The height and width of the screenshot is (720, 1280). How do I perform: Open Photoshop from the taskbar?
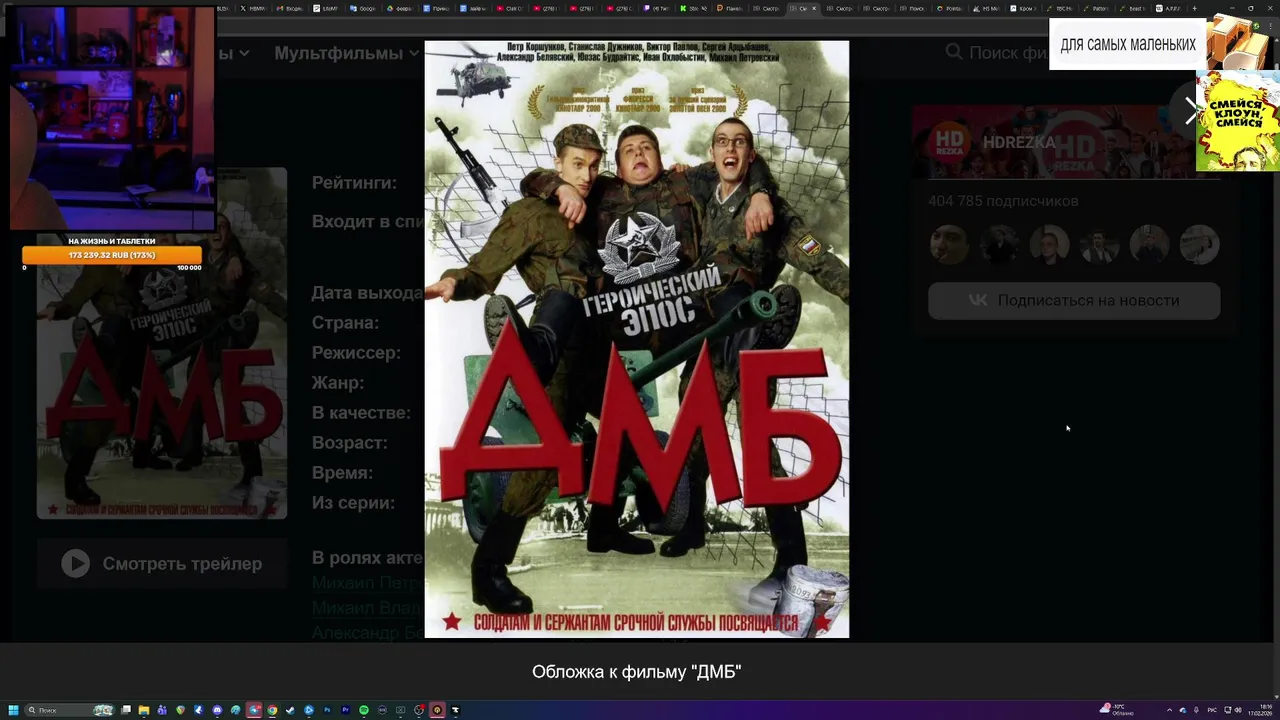[x=327, y=710]
